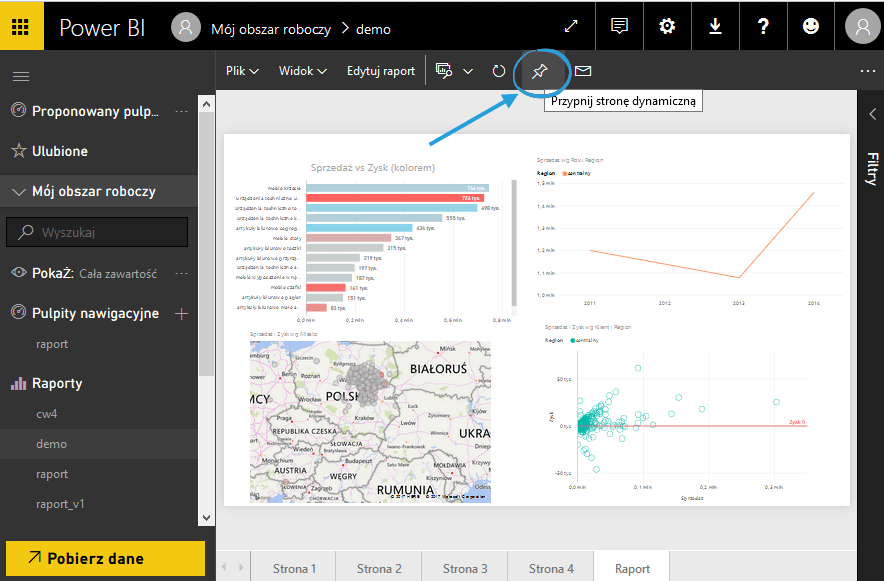Send feedback via smiley face icon

pos(811,27)
